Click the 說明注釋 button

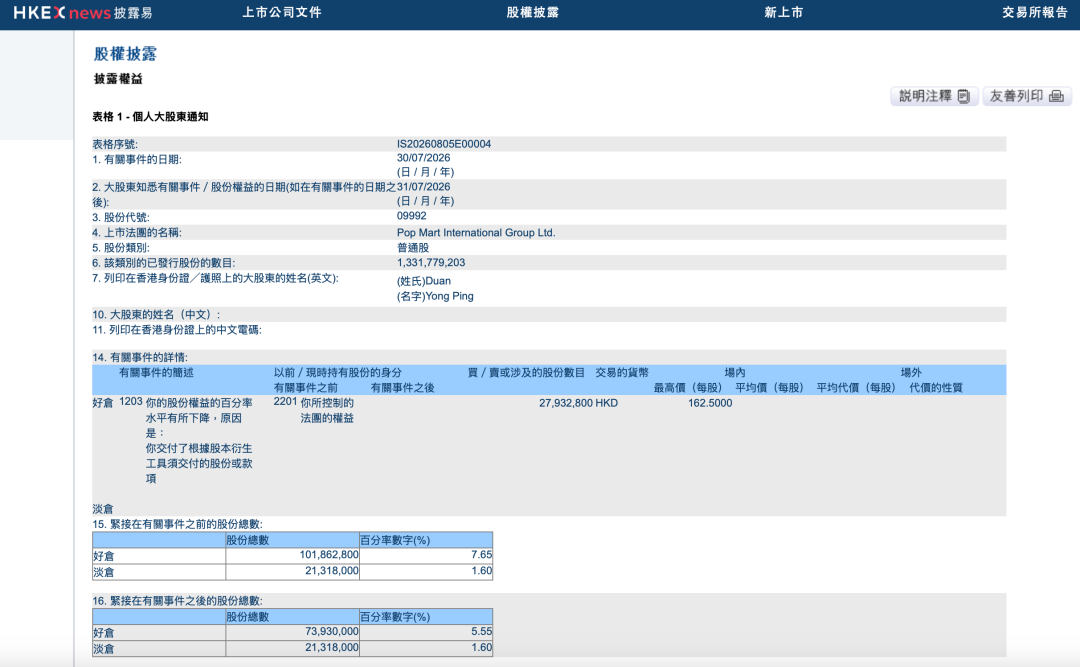[934, 96]
